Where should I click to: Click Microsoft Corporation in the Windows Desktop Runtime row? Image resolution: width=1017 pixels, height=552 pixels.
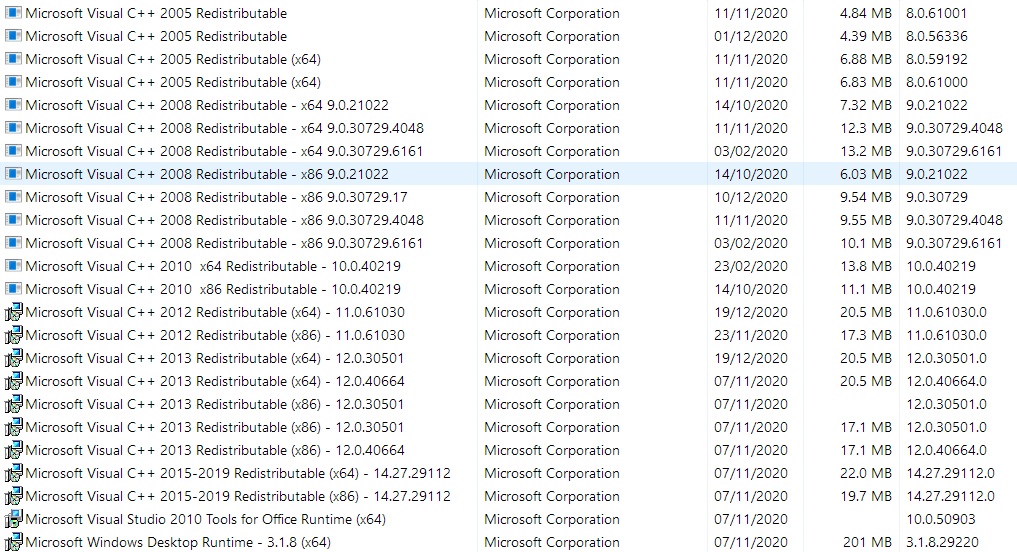click(x=551, y=542)
